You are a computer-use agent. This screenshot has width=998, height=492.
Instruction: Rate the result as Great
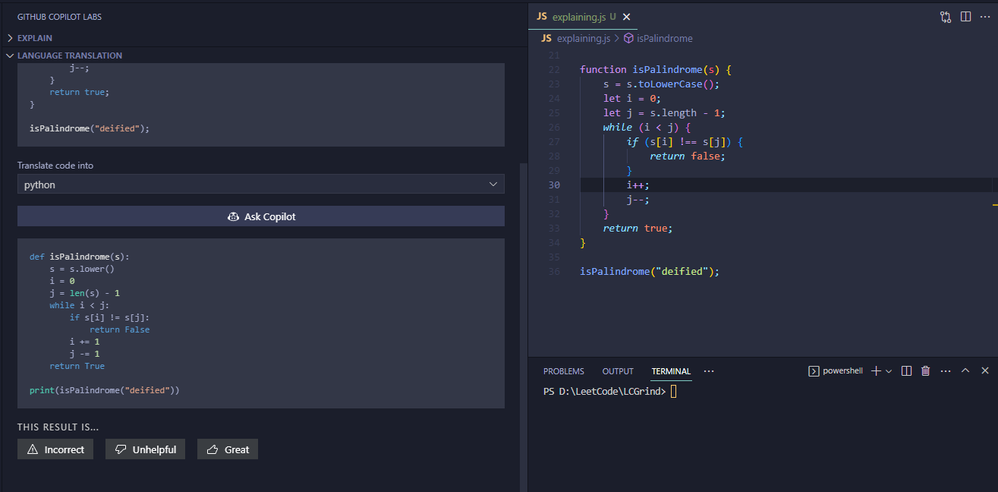click(x=227, y=449)
